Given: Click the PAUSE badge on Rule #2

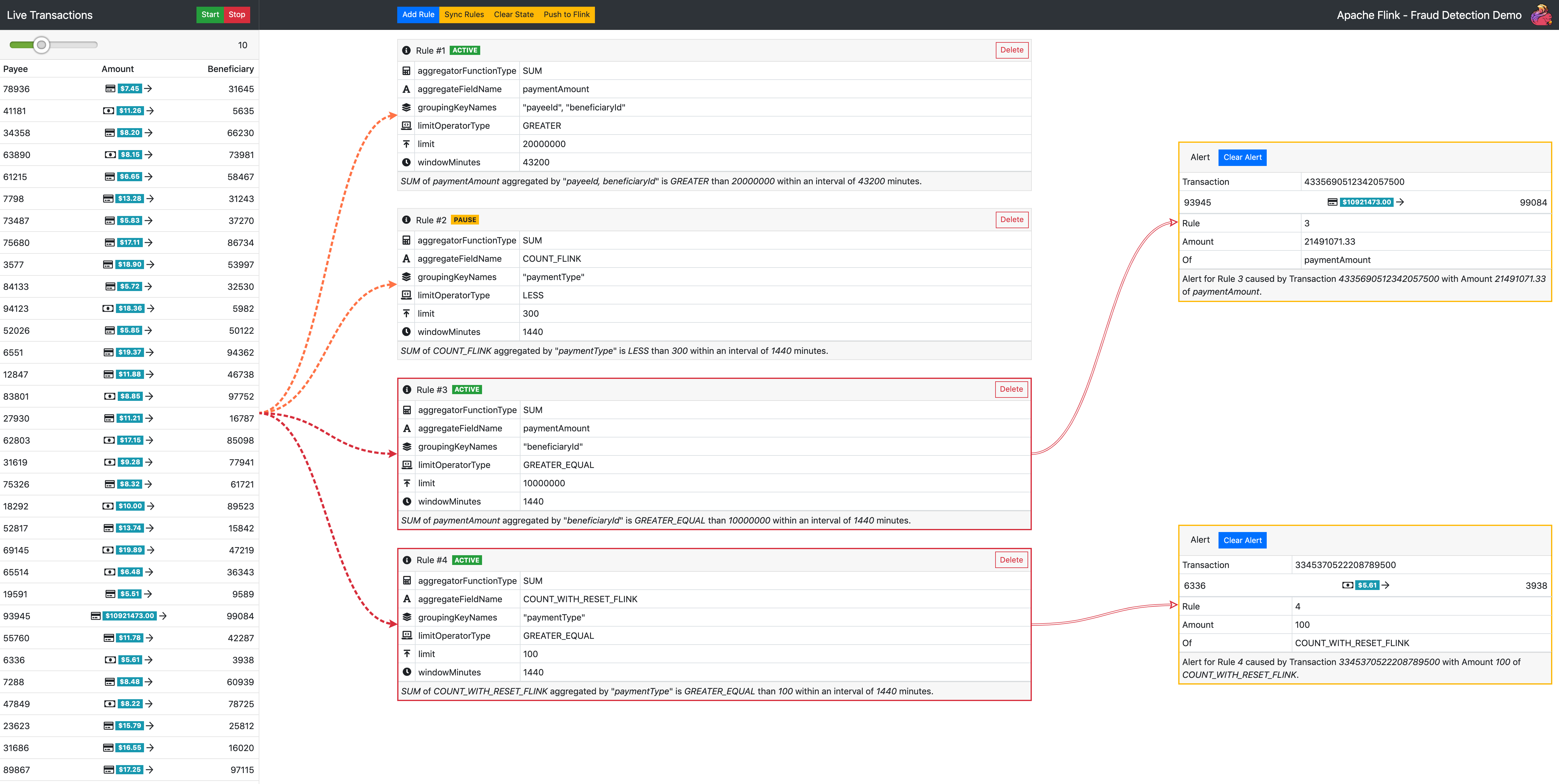Looking at the screenshot, I should pos(465,220).
